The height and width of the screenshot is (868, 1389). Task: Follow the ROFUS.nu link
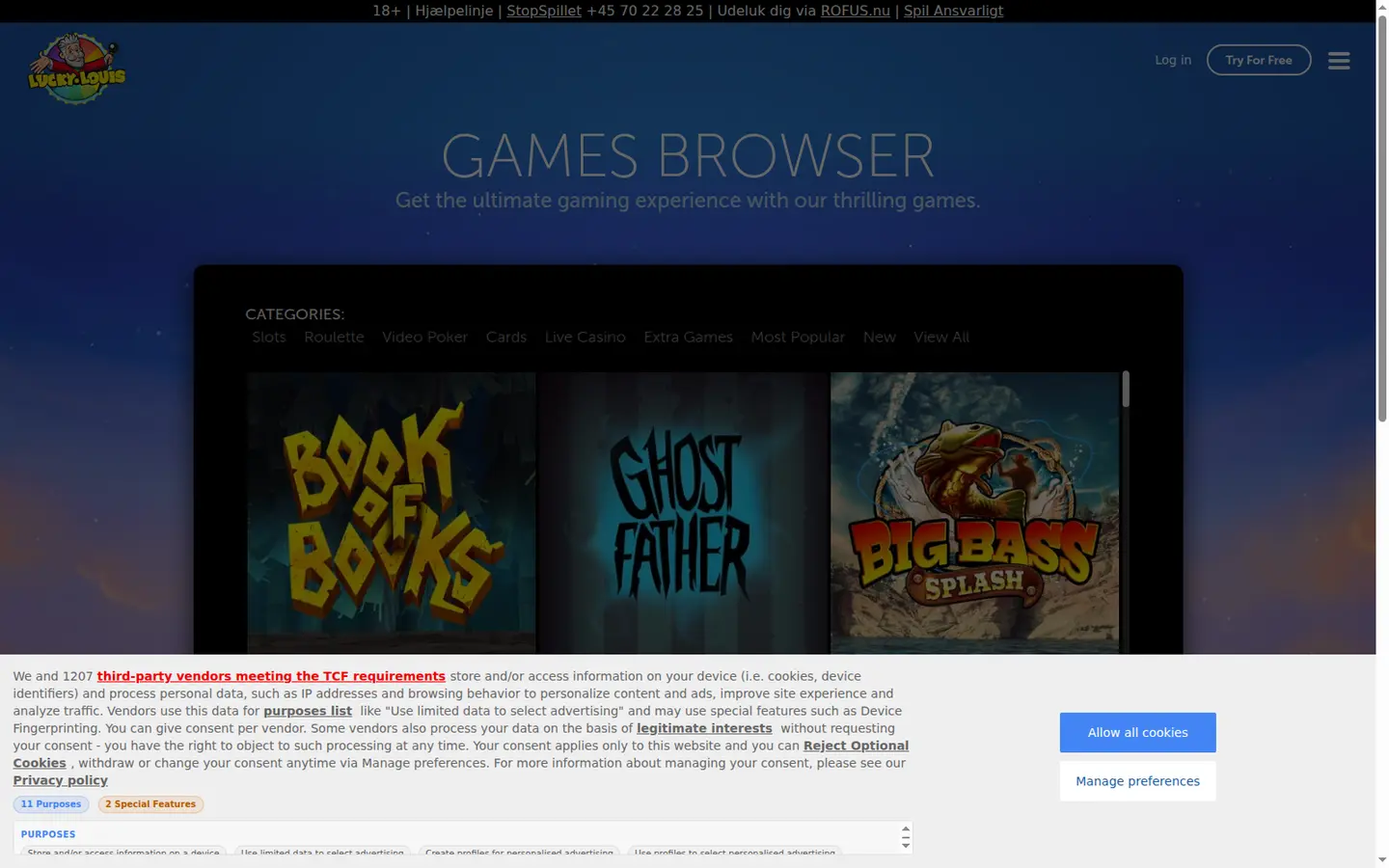pyautogui.click(x=856, y=11)
